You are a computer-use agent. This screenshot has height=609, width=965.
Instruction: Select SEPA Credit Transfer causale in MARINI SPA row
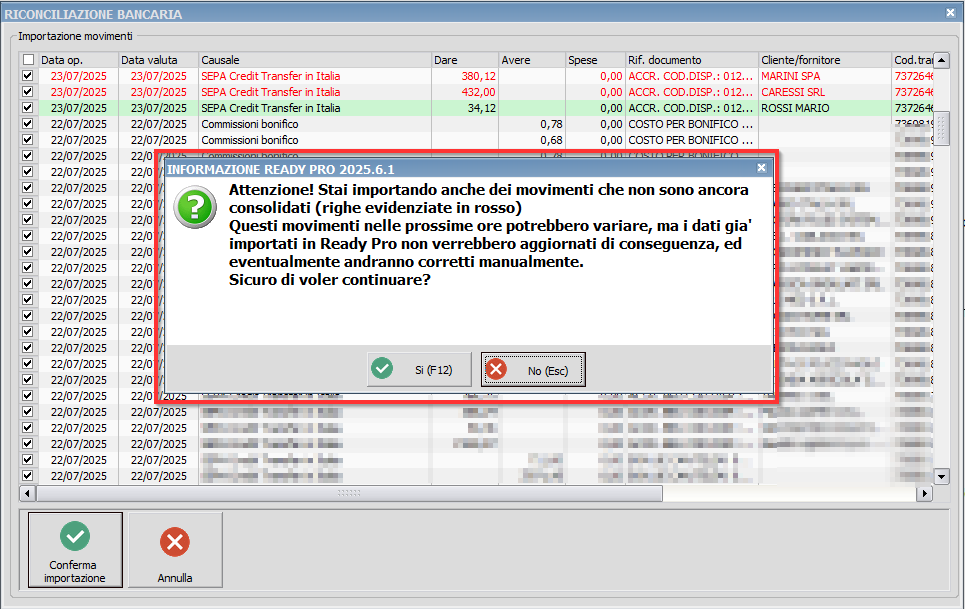click(271, 76)
